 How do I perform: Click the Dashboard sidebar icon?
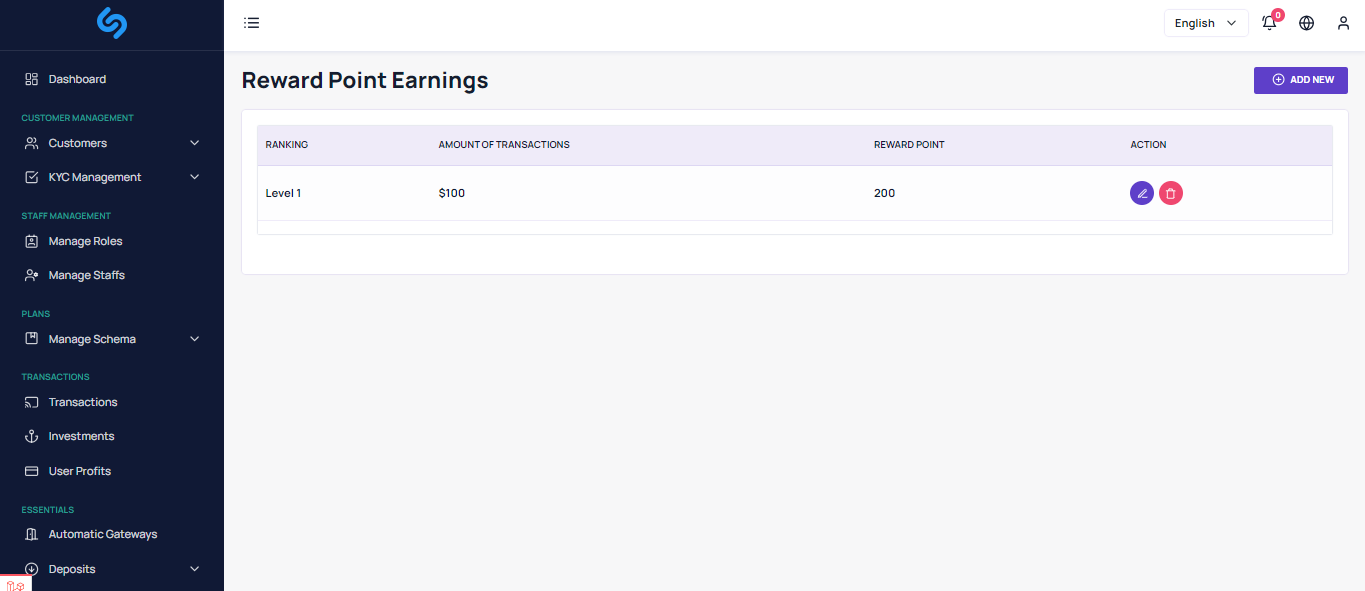[31, 79]
